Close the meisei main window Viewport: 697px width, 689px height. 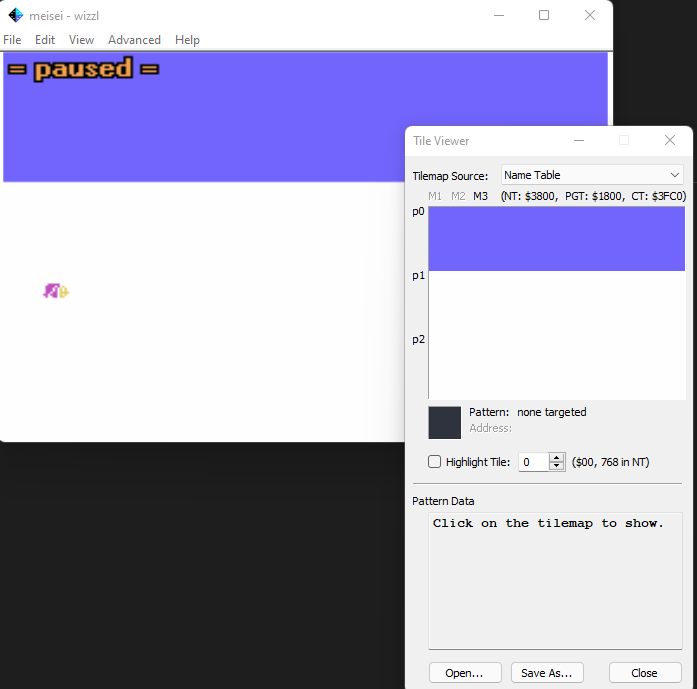(x=590, y=15)
